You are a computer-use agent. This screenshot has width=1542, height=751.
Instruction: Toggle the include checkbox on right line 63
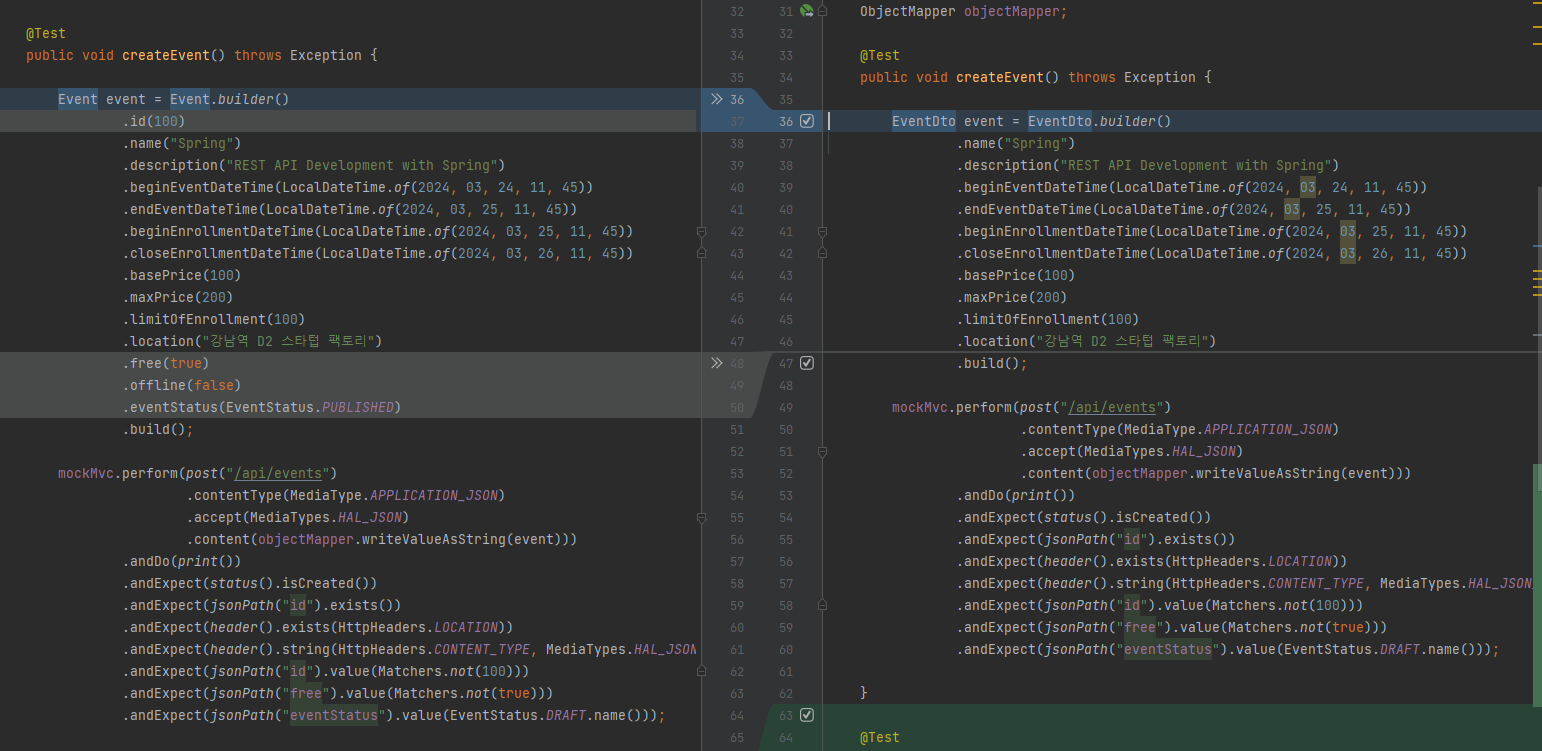[x=807, y=715]
